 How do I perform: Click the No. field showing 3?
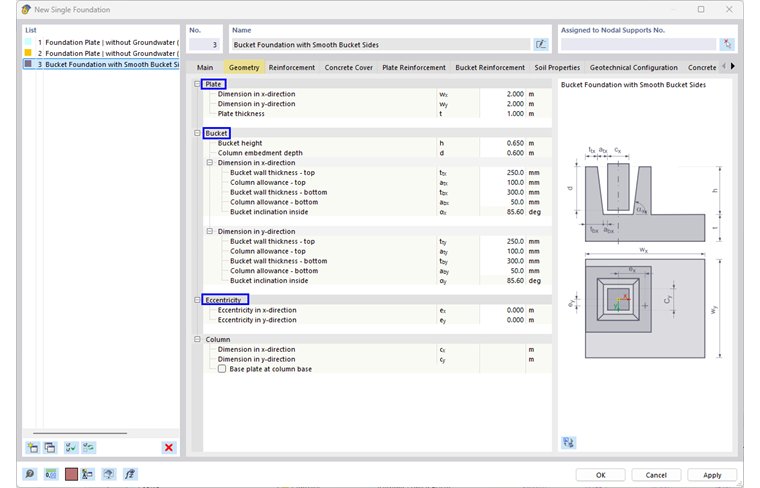(204, 45)
